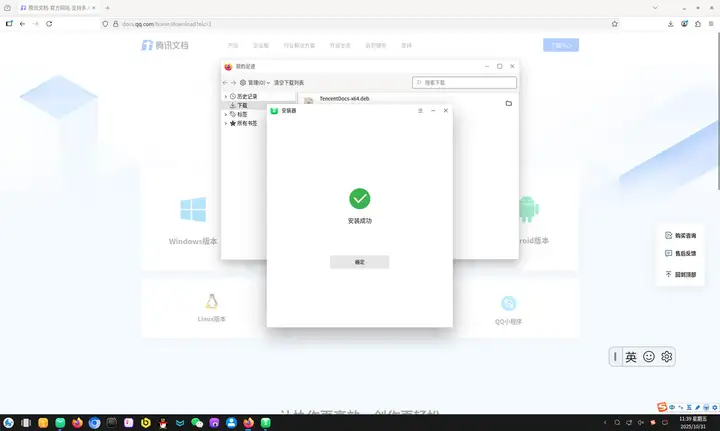Open the browser application menu
The image size is (720, 431).
click(x=711, y=24)
